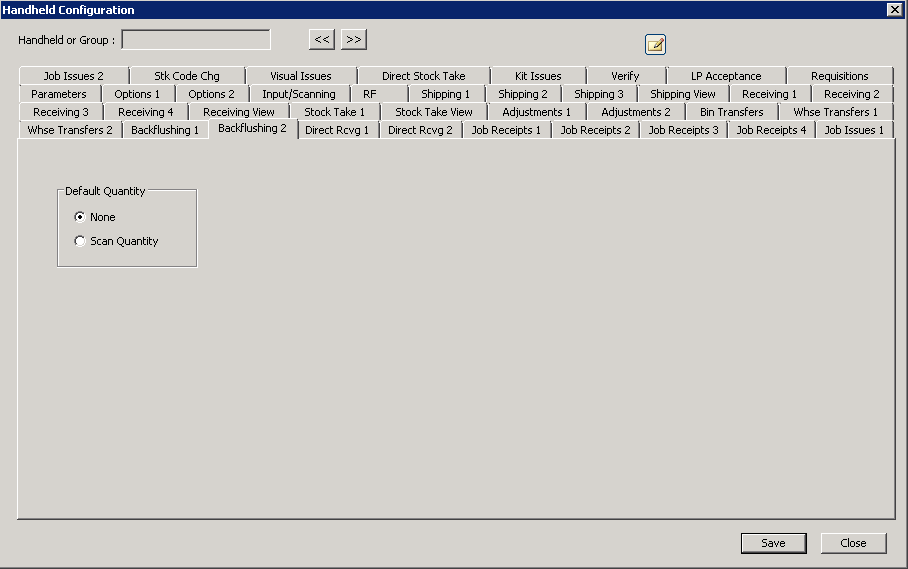Open the Input/Scanning tab
908x569 pixels.
click(x=299, y=94)
